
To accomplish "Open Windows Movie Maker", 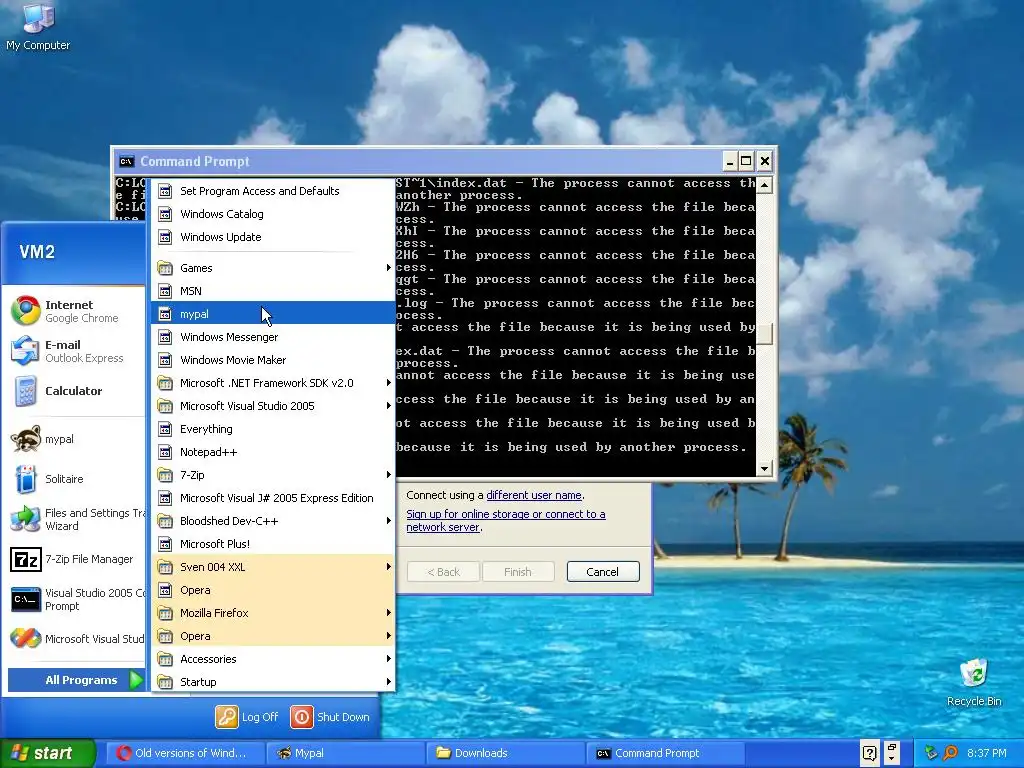I will tap(273, 360).
